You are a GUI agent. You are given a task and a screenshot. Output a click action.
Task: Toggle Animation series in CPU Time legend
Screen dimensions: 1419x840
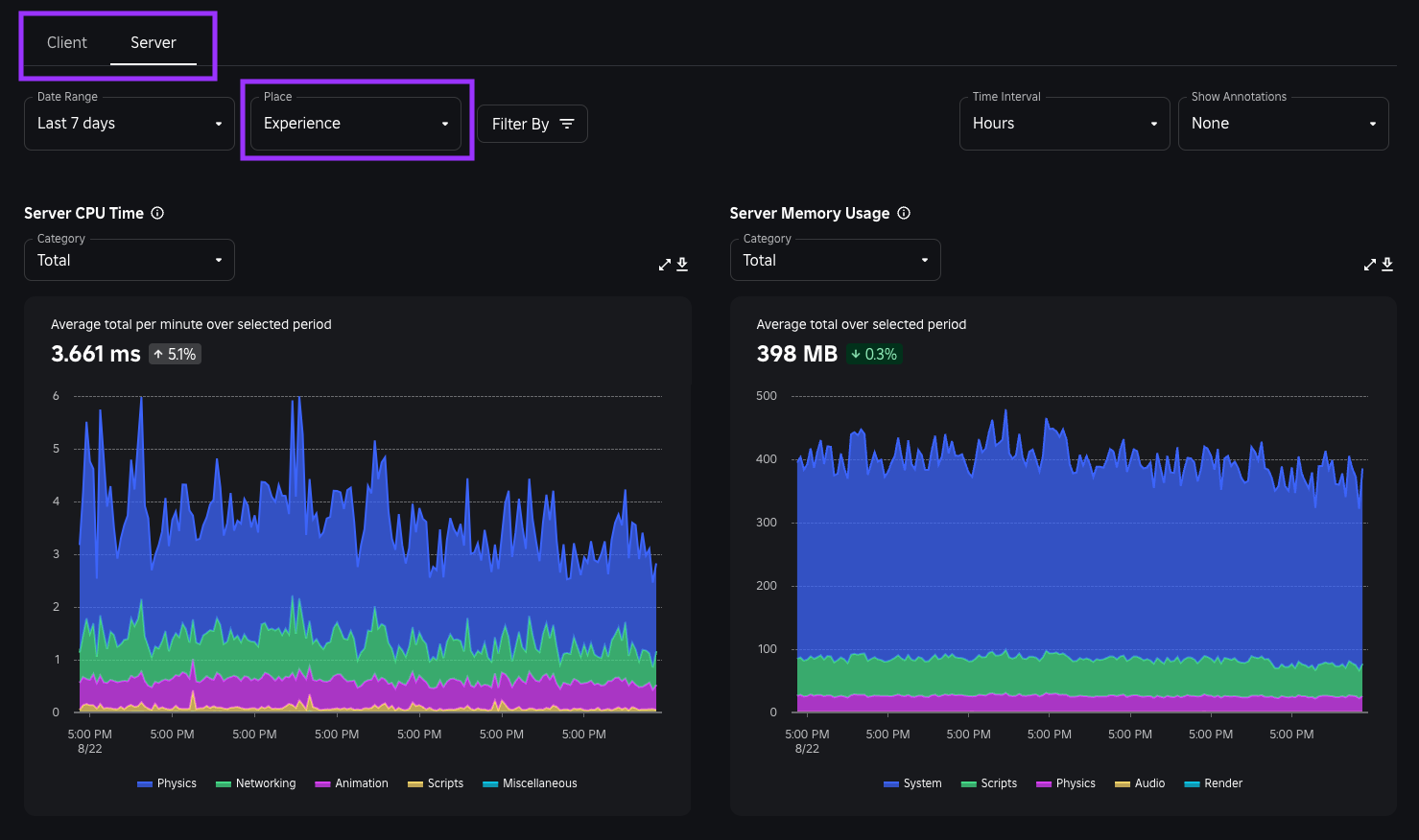[x=352, y=783]
